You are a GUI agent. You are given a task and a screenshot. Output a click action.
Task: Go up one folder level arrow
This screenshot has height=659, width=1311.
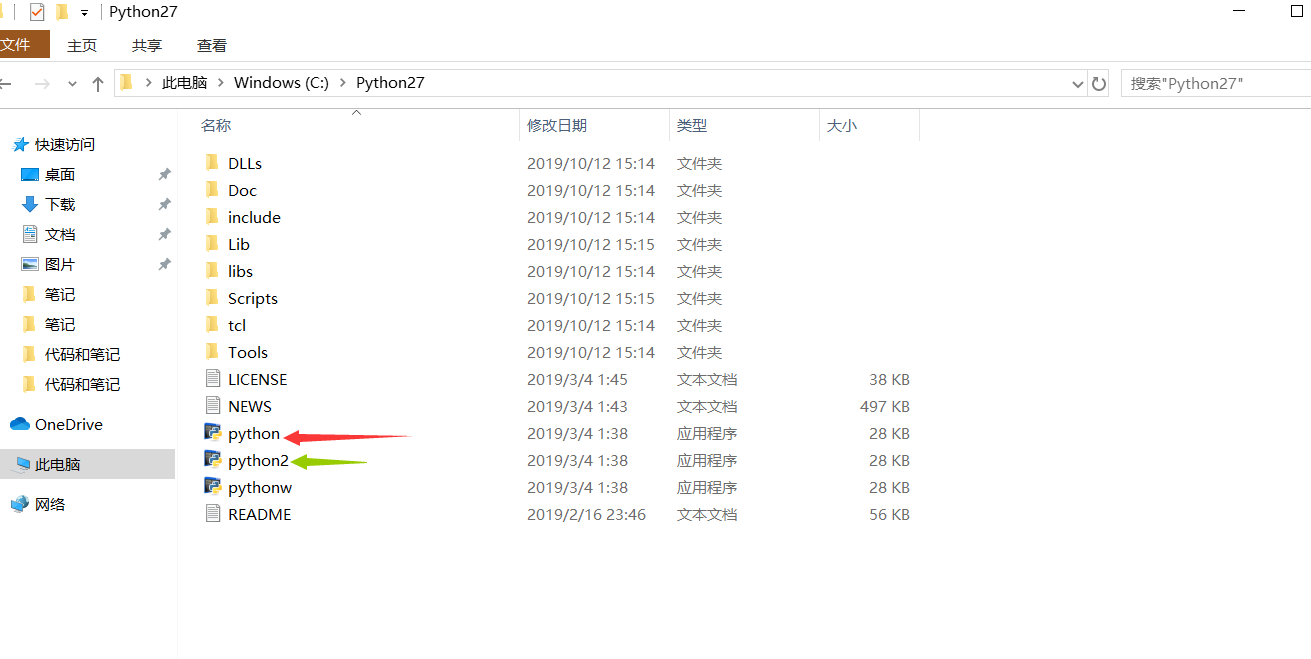pyautogui.click(x=98, y=84)
